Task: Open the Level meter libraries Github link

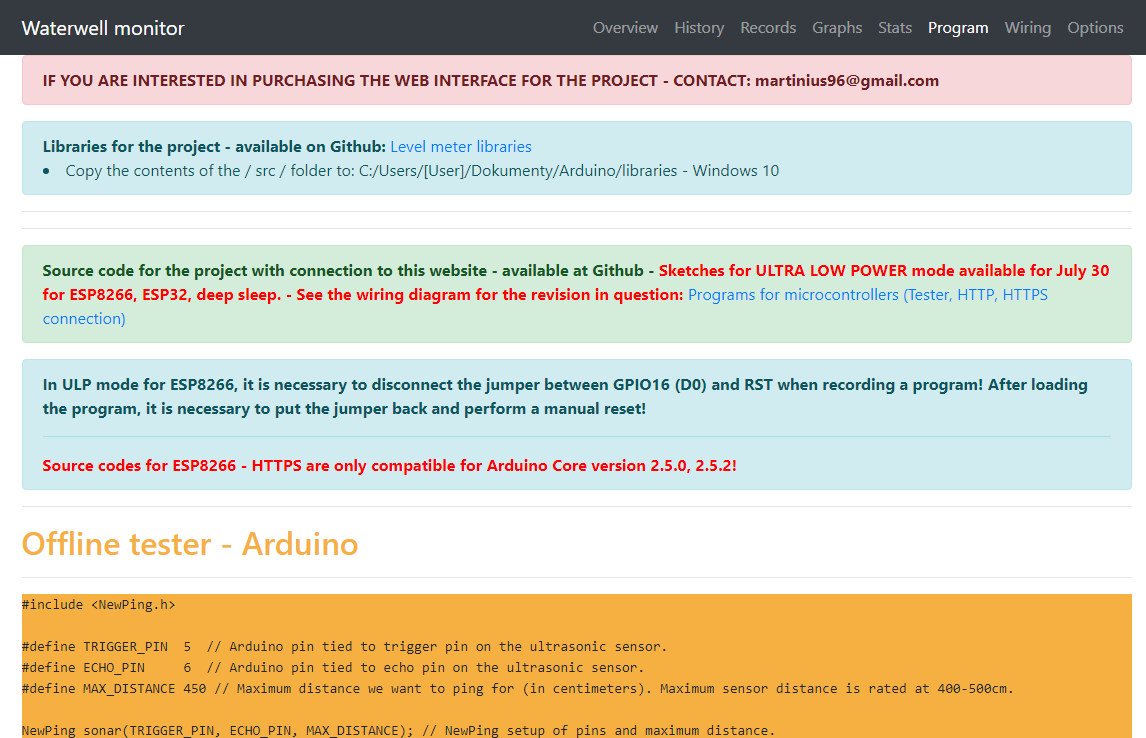Action: (460, 146)
